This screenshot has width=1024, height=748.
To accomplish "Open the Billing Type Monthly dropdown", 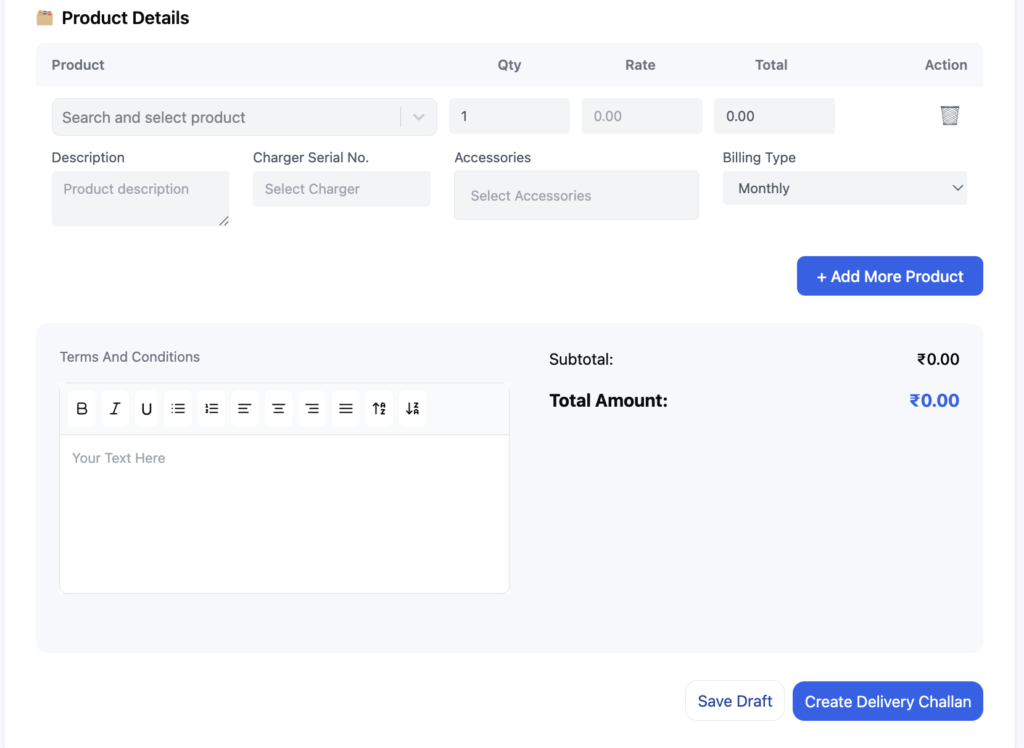I will click(844, 188).
